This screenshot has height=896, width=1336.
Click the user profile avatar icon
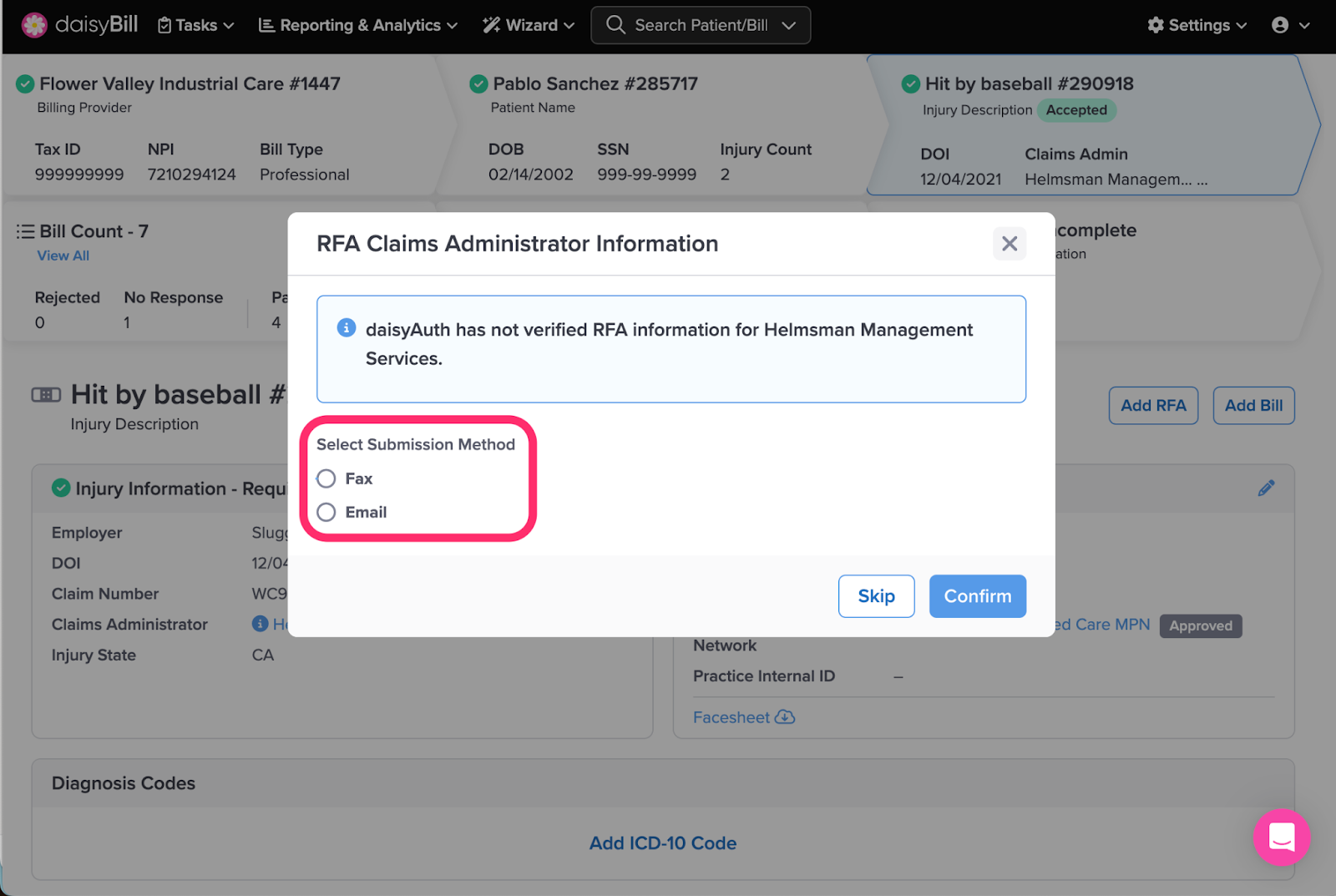tap(1280, 25)
